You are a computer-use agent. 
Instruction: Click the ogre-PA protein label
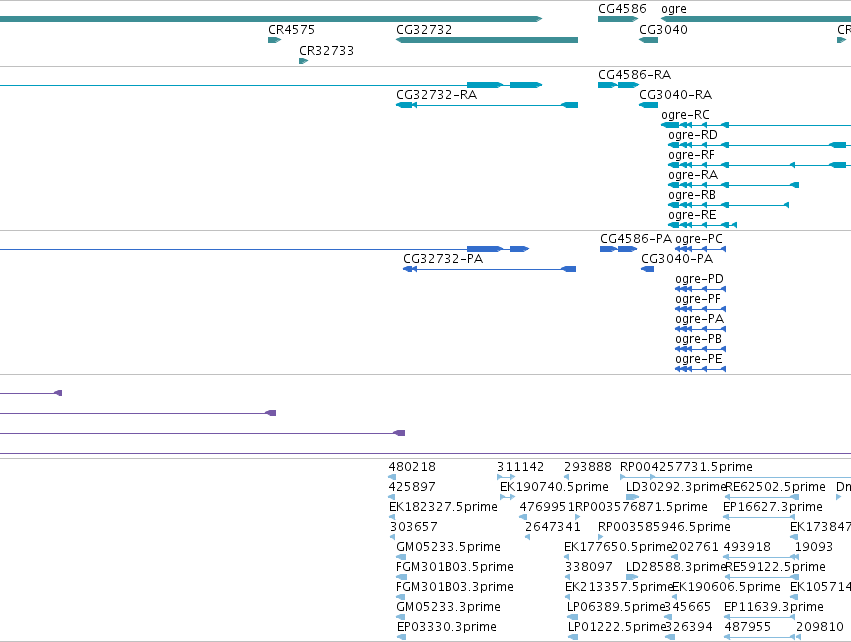700,319
